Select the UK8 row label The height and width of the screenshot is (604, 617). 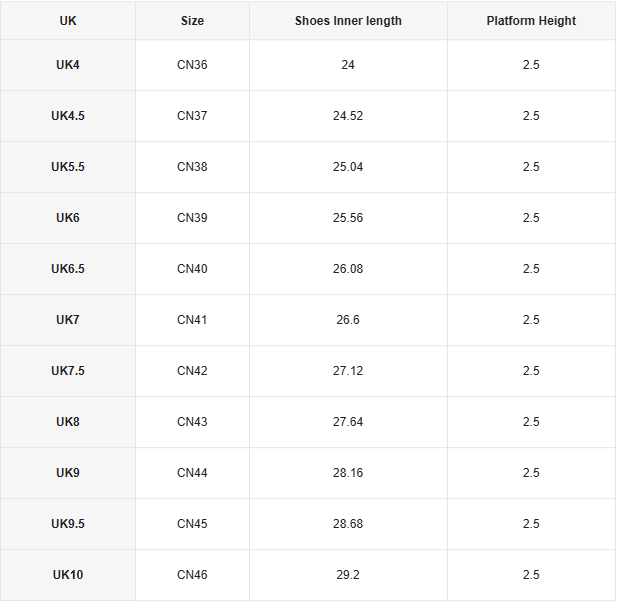68,422
